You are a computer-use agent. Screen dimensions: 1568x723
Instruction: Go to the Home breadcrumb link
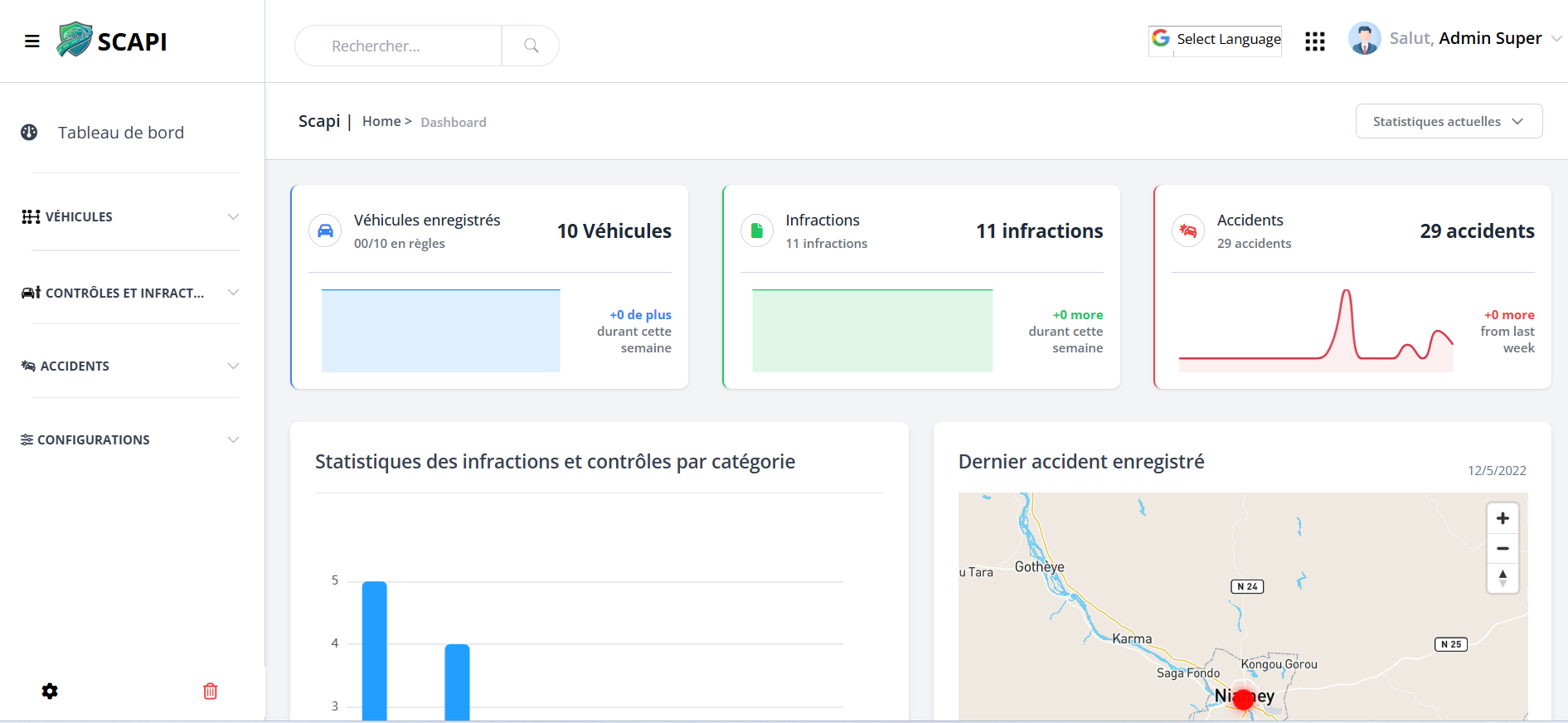[381, 121]
